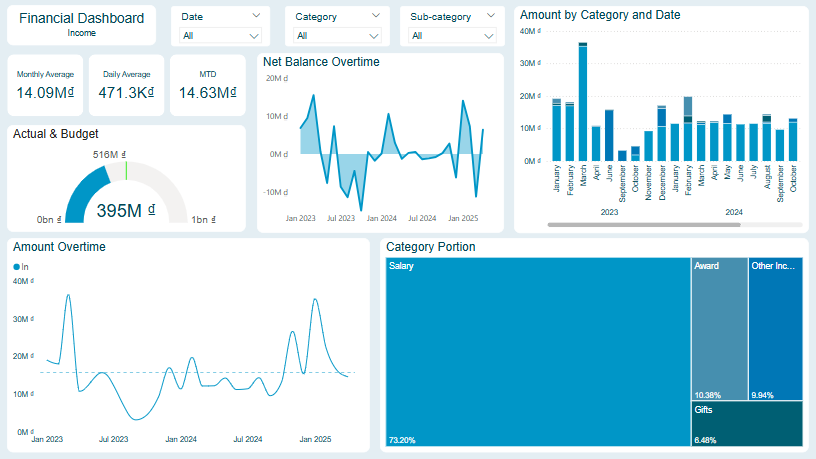Click the Category slicer header chevron

click(375, 16)
